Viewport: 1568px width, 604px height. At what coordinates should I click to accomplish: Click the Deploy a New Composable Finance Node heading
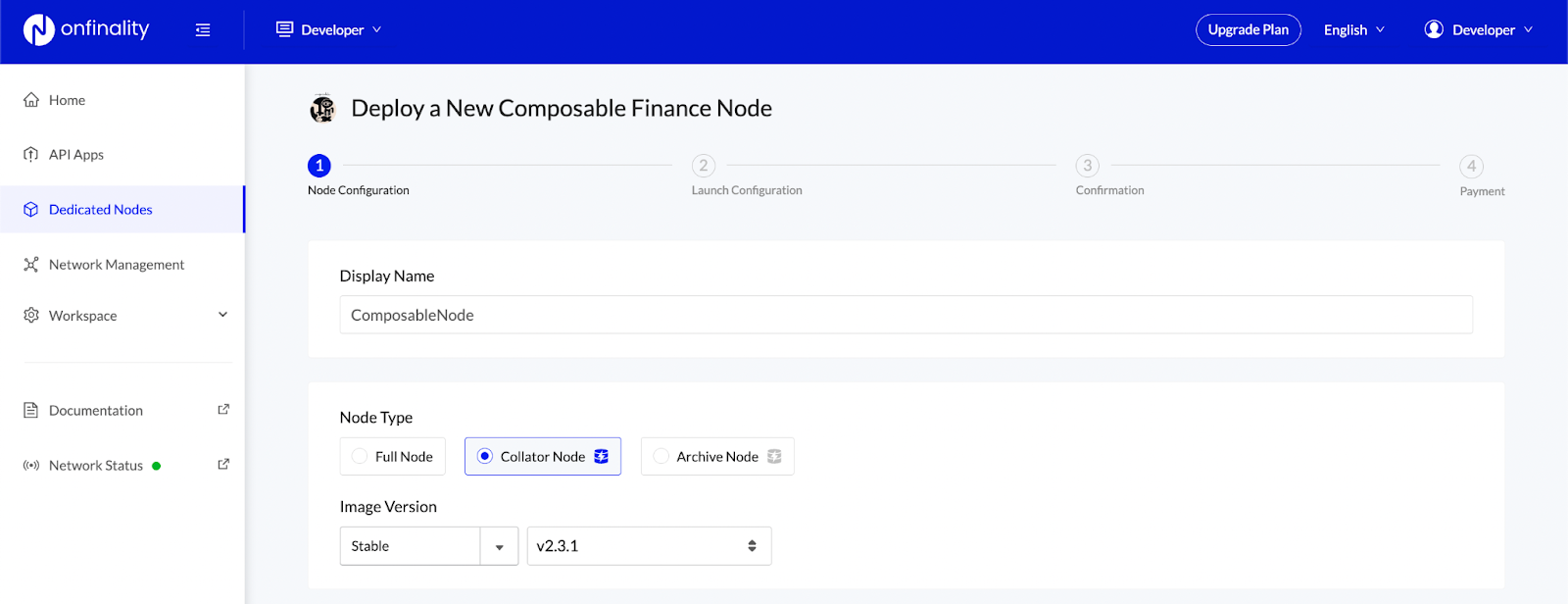(562, 108)
